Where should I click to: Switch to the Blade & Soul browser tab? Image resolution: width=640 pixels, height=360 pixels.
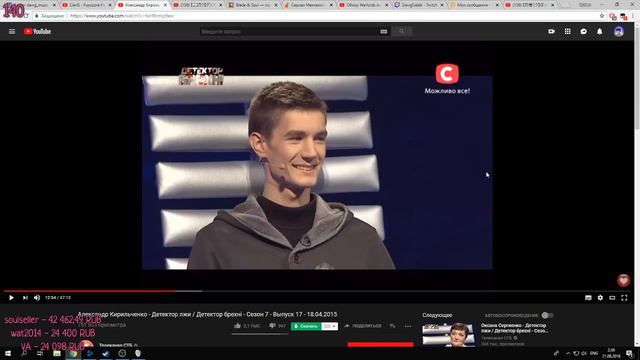pos(252,5)
